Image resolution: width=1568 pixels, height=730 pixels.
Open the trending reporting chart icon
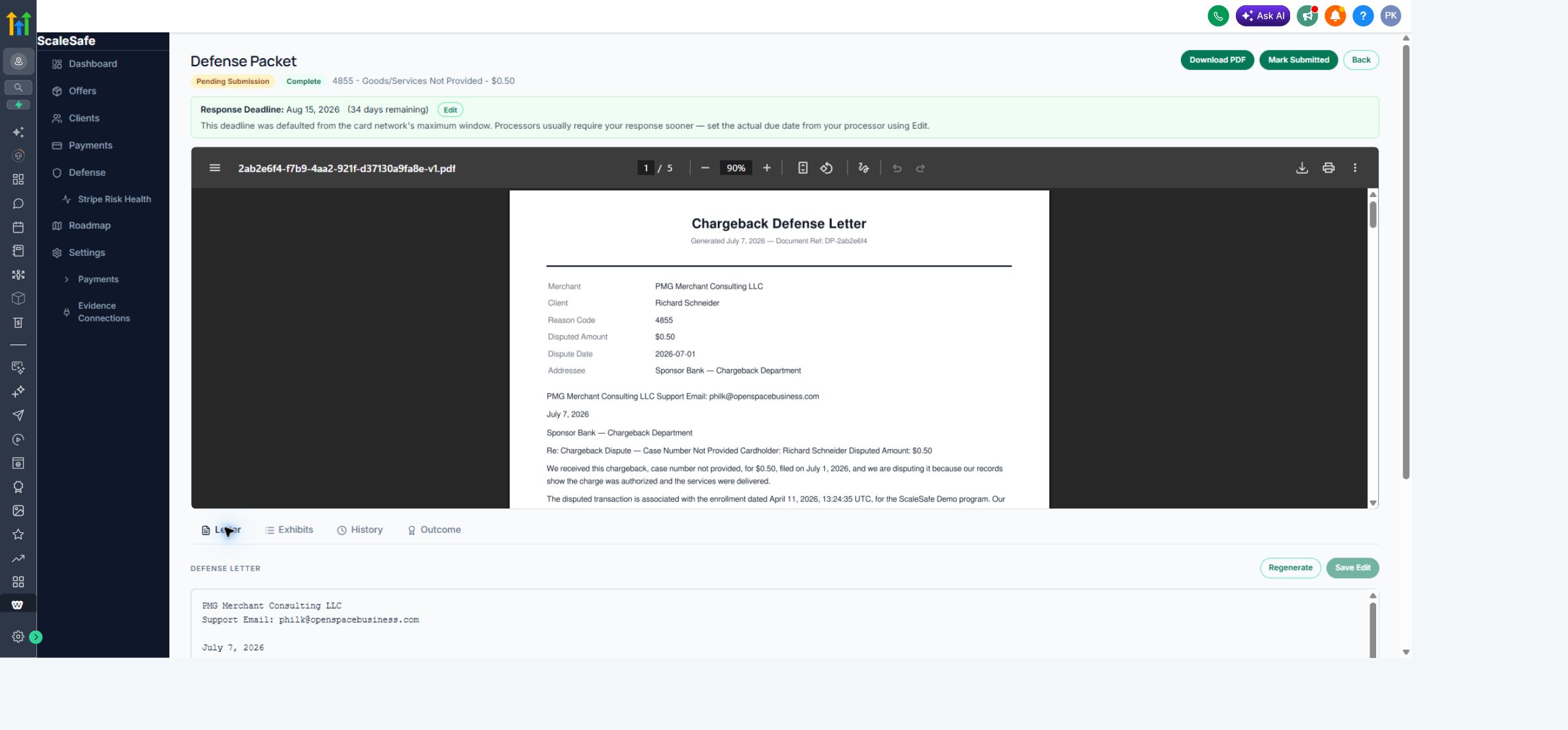click(19, 558)
